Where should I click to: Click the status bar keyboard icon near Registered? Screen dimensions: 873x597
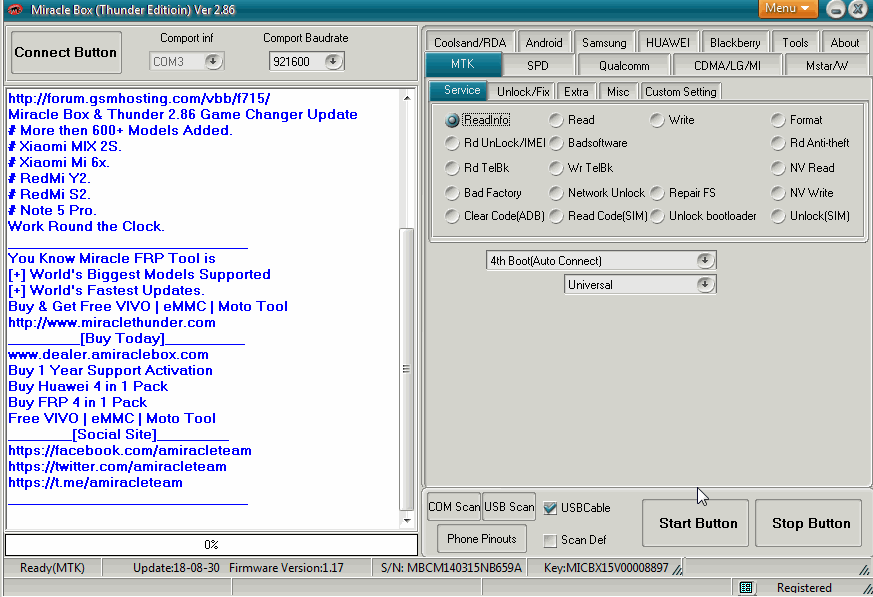coord(746,588)
